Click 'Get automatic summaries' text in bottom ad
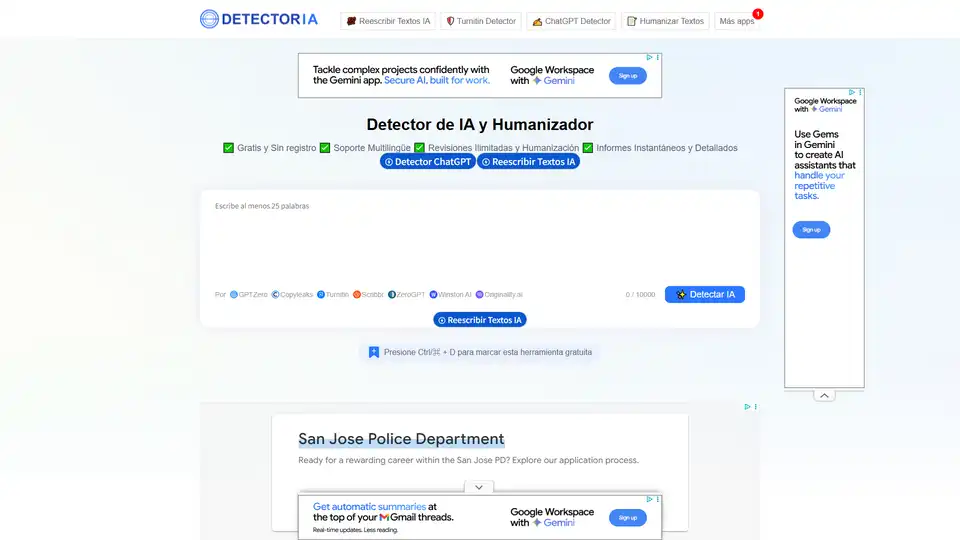Image resolution: width=960 pixels, height=540 pixels. pos(369,507)
